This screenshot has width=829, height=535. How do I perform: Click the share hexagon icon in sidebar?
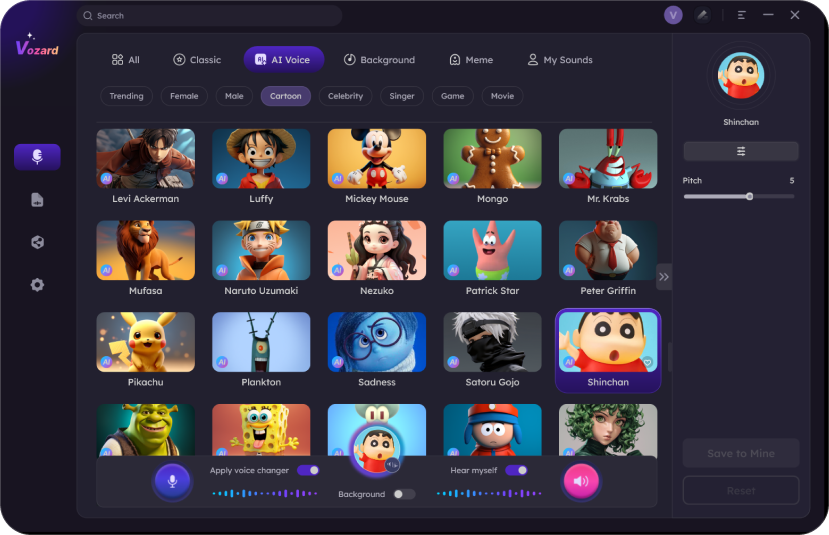[x=37, y=242]
